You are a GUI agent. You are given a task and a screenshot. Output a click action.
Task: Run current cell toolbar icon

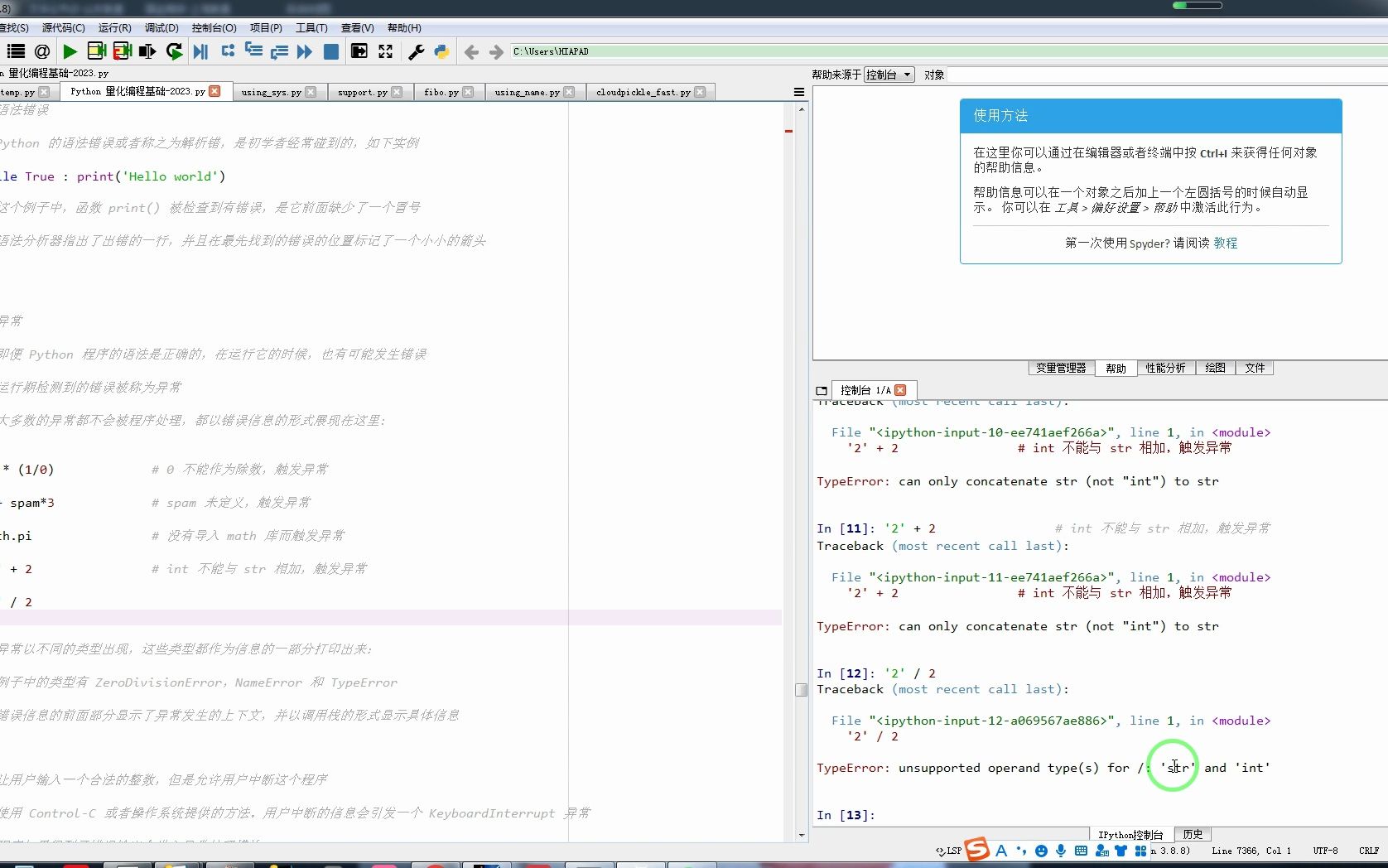click(96, 51)
